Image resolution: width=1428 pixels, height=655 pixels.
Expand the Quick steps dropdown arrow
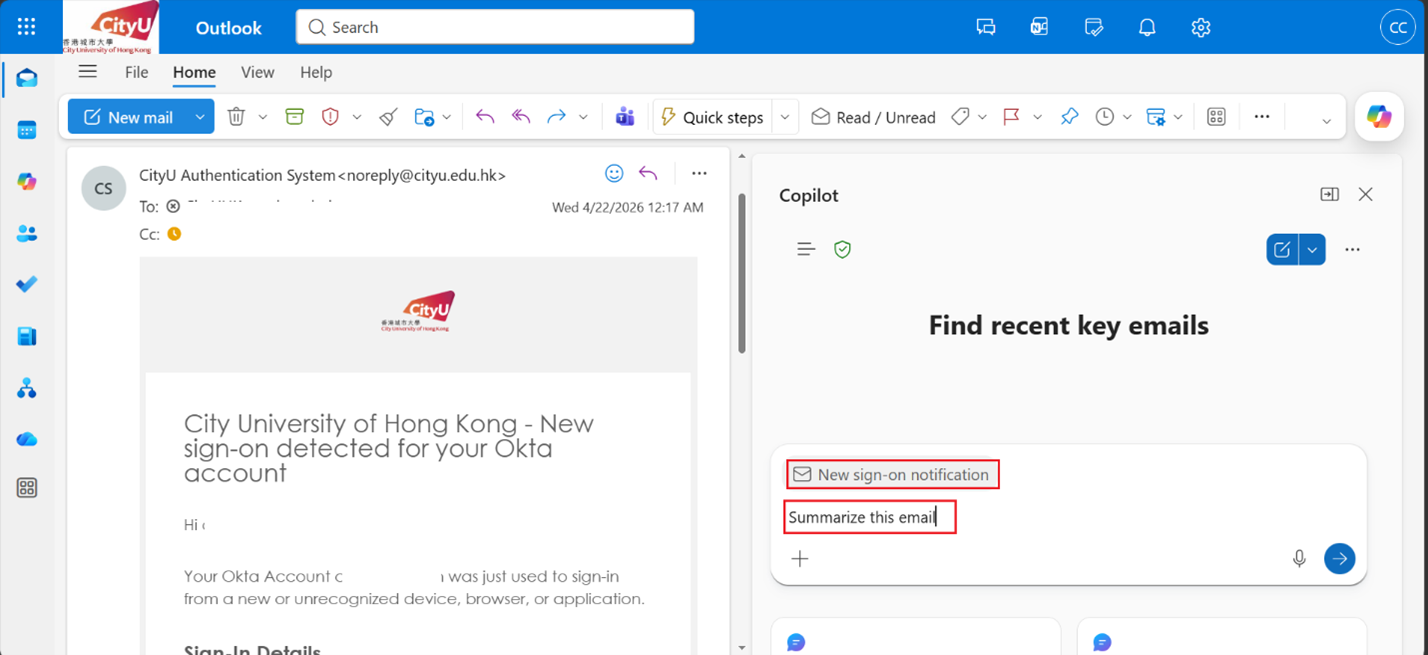coord(785,117)
